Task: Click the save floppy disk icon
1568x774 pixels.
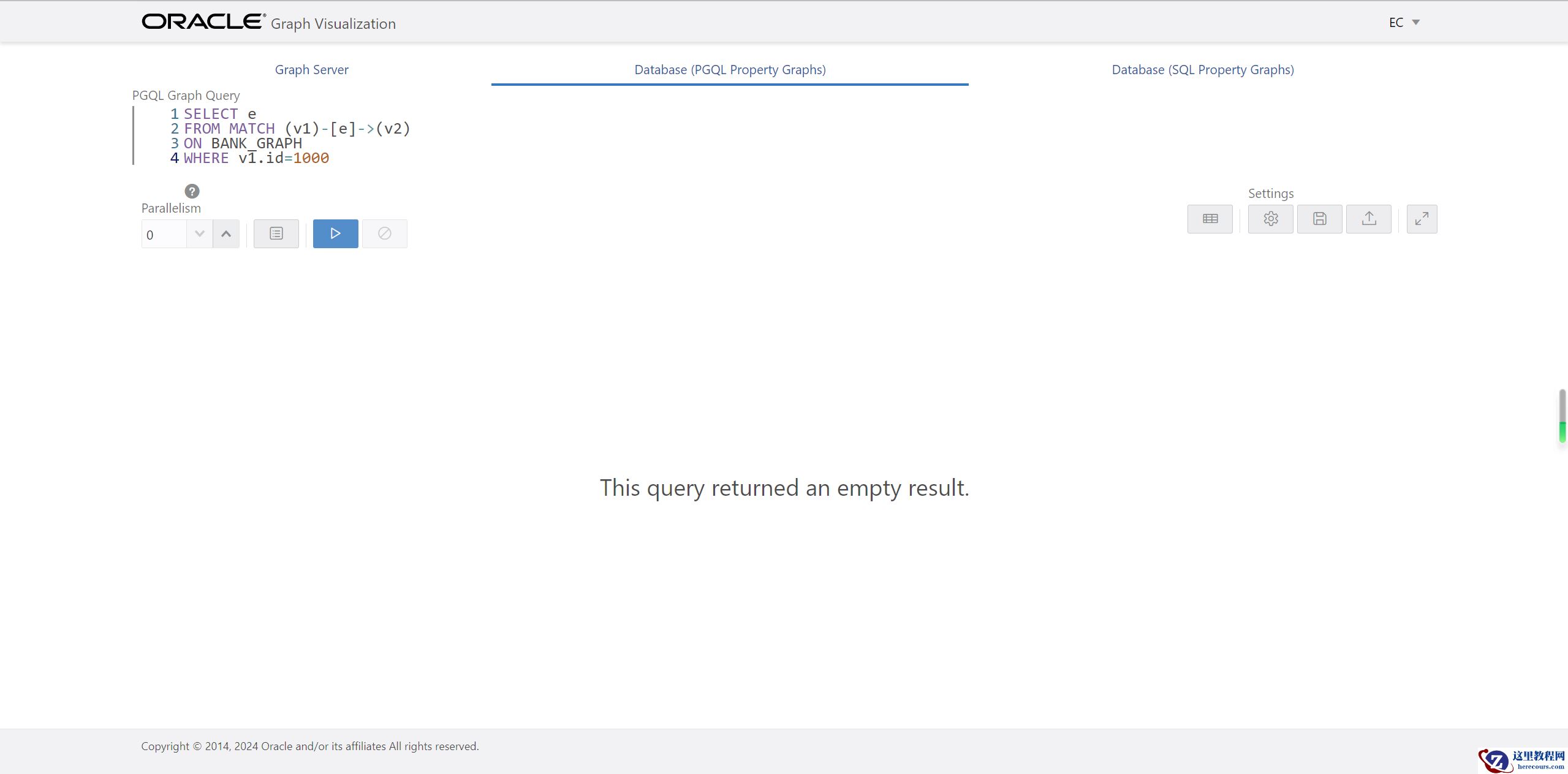Action: coord(1319,219)
